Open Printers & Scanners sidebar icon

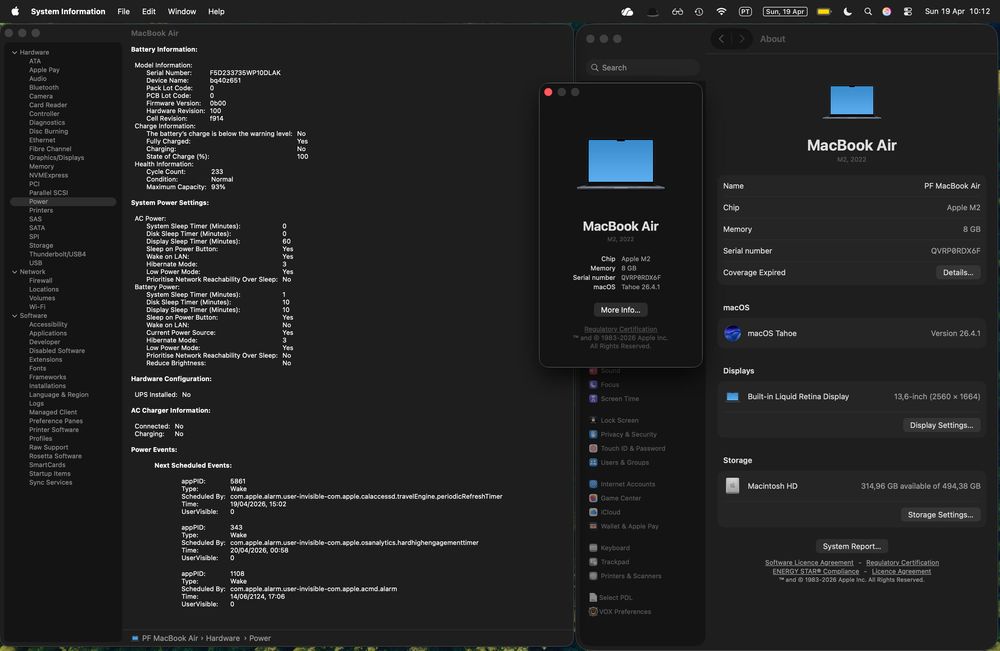593,576
